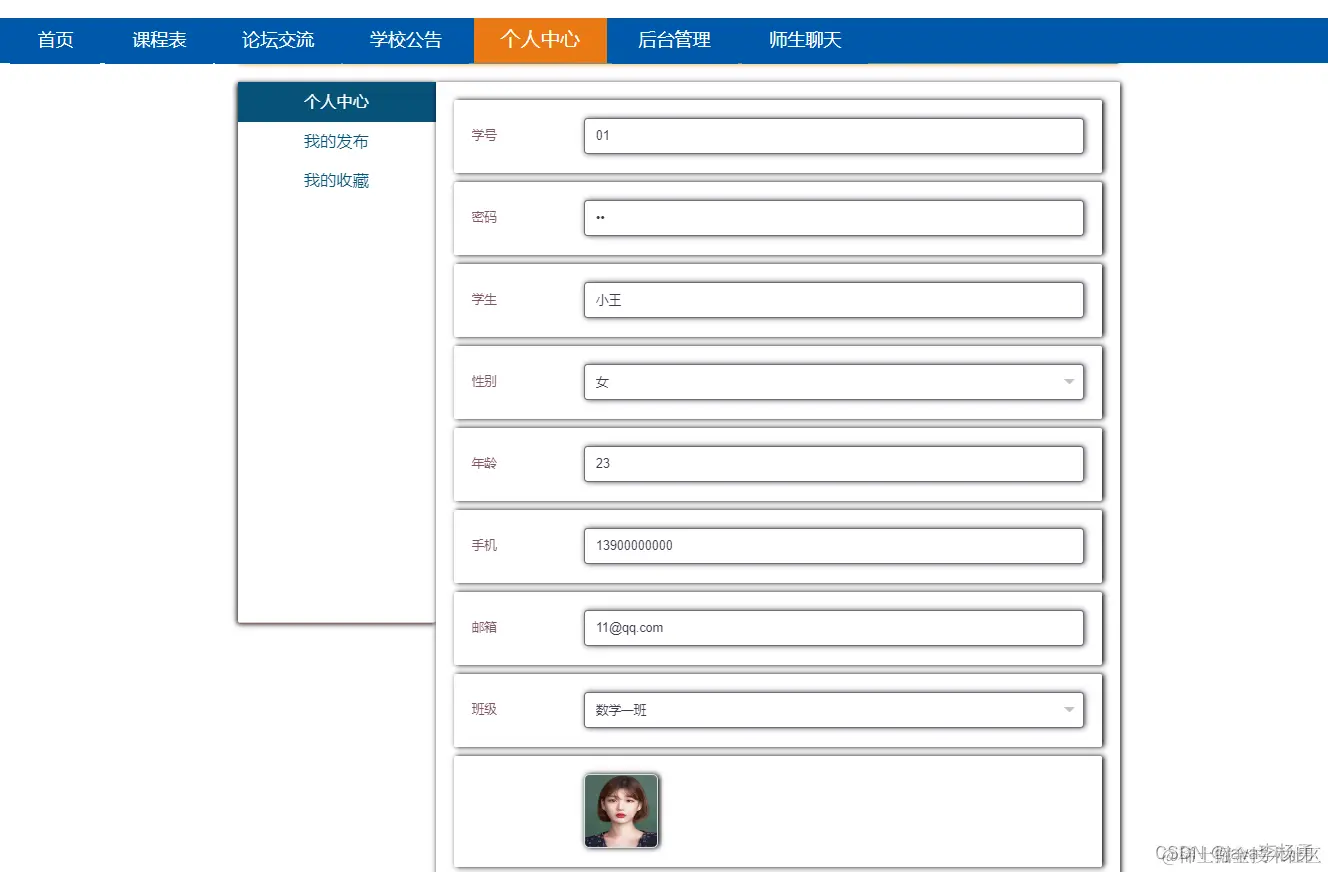1328x872 pixels.
Task: Click the arrow of the 班级 select
Action: (1069, 710)
